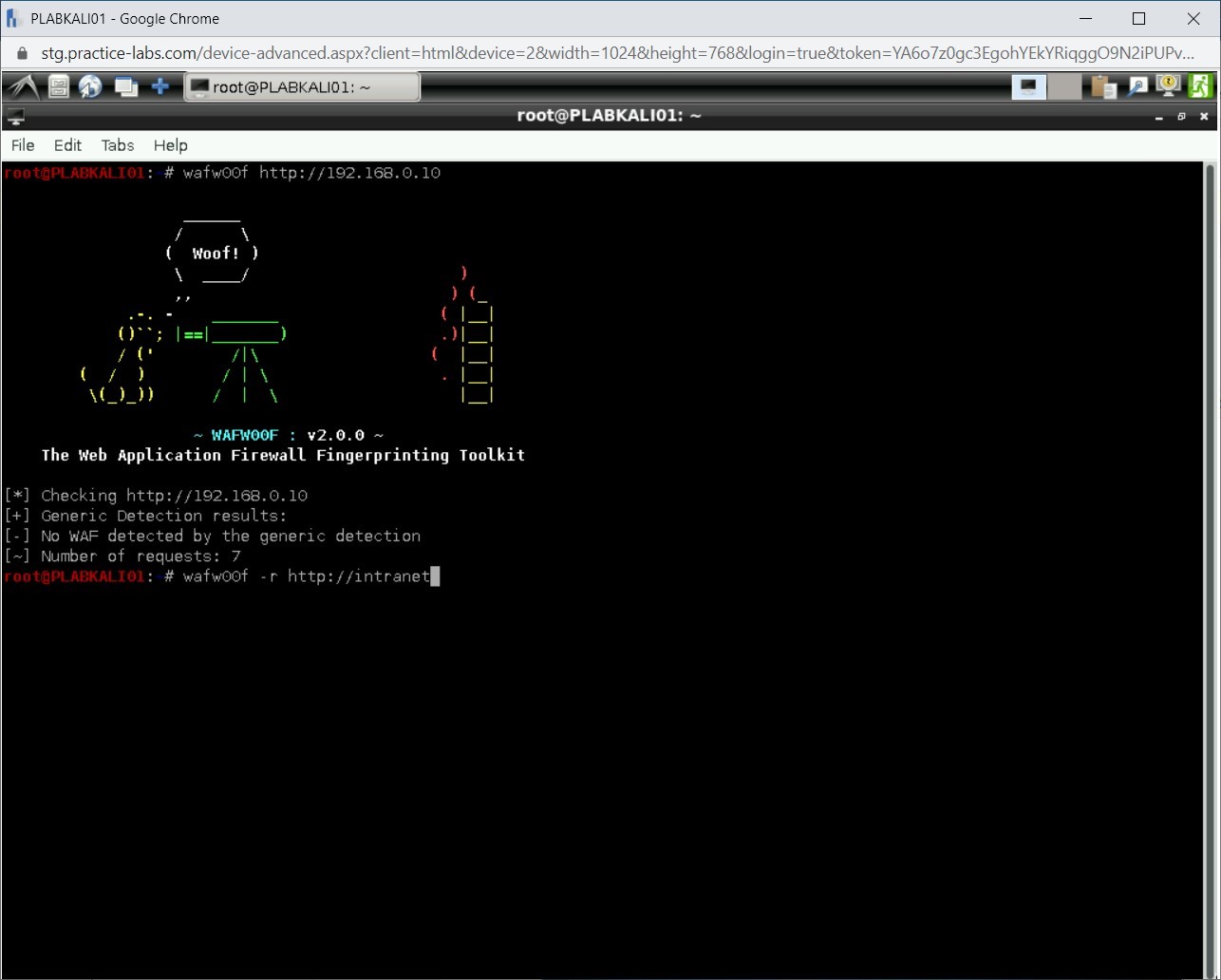Click the blue plus panel icon
The image size is (1221, 980).
click(160, 87)
